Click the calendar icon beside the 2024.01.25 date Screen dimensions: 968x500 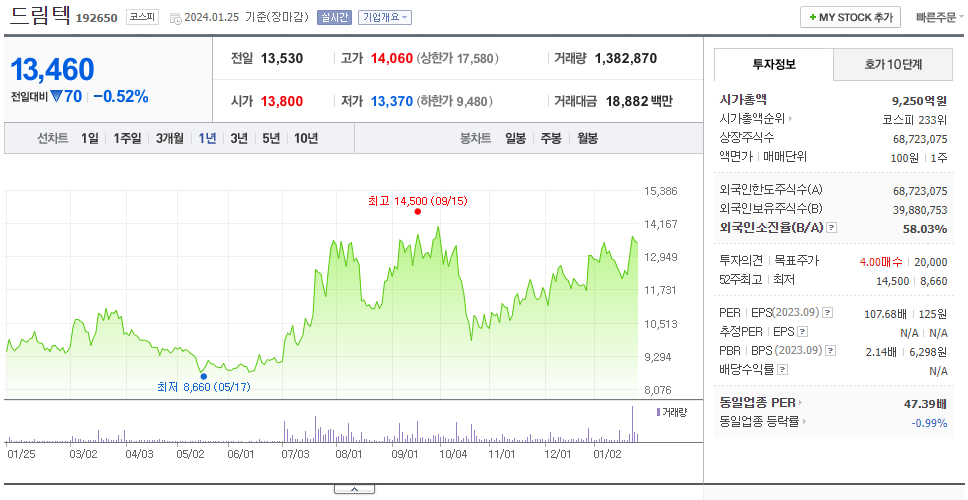[175, 18]
